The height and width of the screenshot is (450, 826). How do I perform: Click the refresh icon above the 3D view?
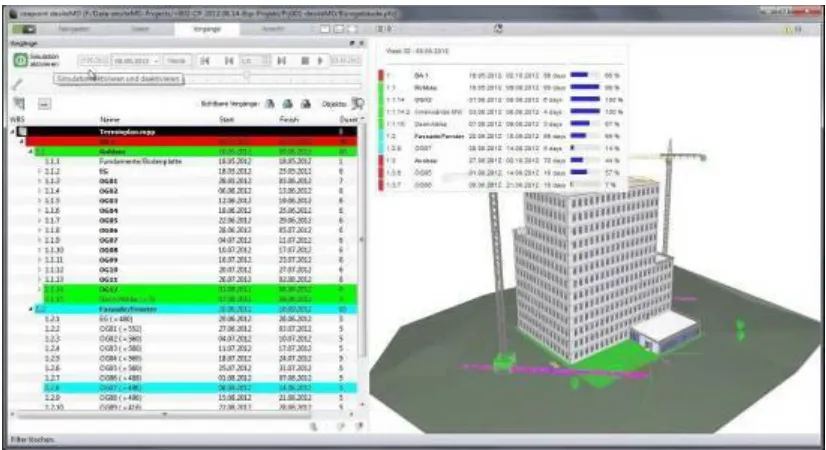pyautogui.click(x=498, y=29)
